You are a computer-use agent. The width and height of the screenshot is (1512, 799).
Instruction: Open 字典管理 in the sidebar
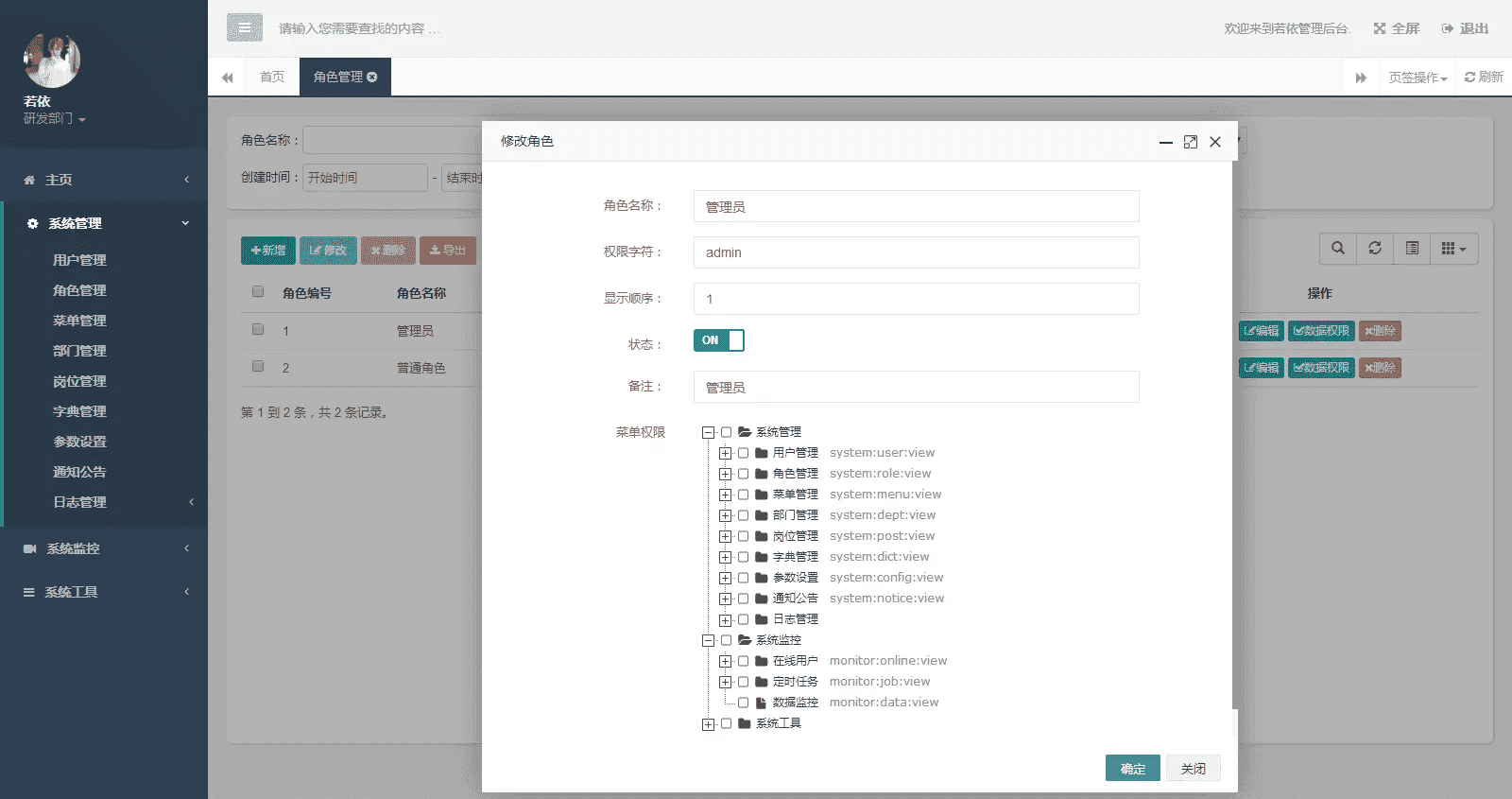[79, 411]
